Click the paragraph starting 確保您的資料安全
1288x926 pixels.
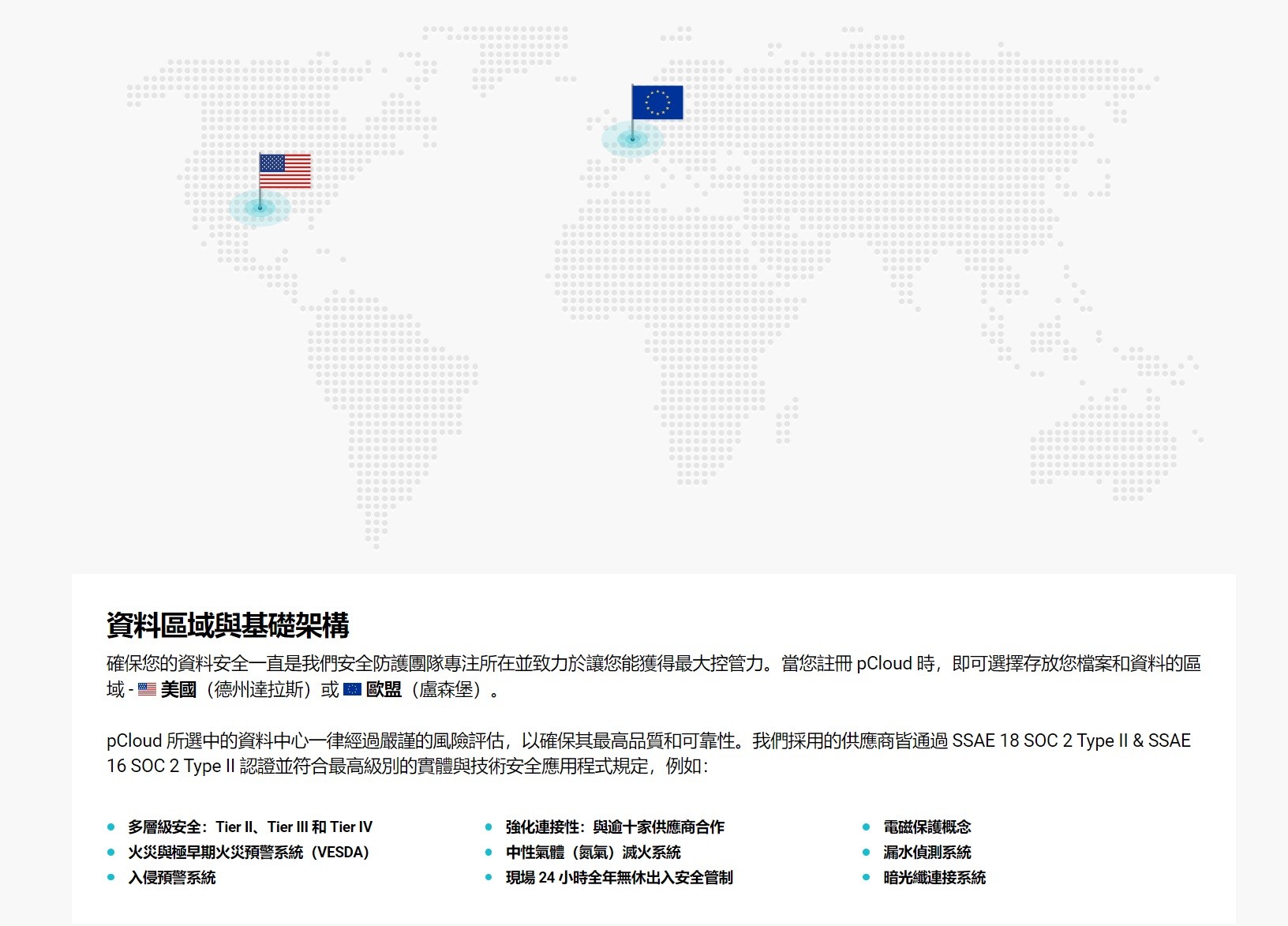653,677
